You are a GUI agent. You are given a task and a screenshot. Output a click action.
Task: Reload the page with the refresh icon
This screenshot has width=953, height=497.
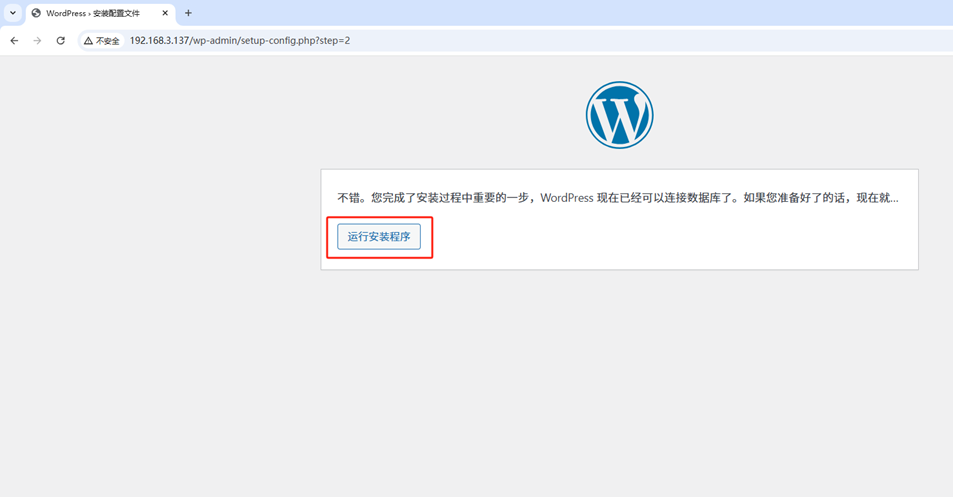pos(60,41)
